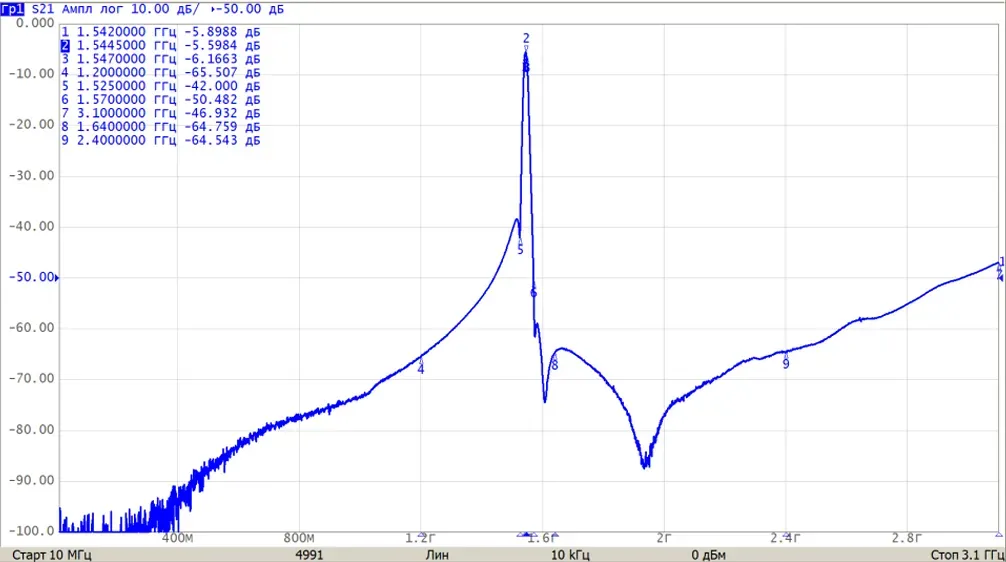Click marker 5 on the trace left of peak

coord(520,246)
